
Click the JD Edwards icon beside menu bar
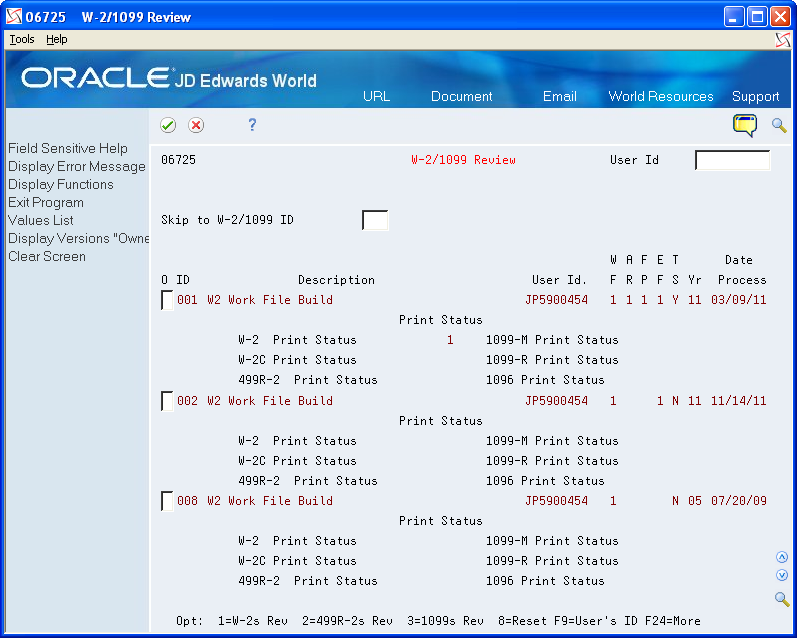point(783,40)
